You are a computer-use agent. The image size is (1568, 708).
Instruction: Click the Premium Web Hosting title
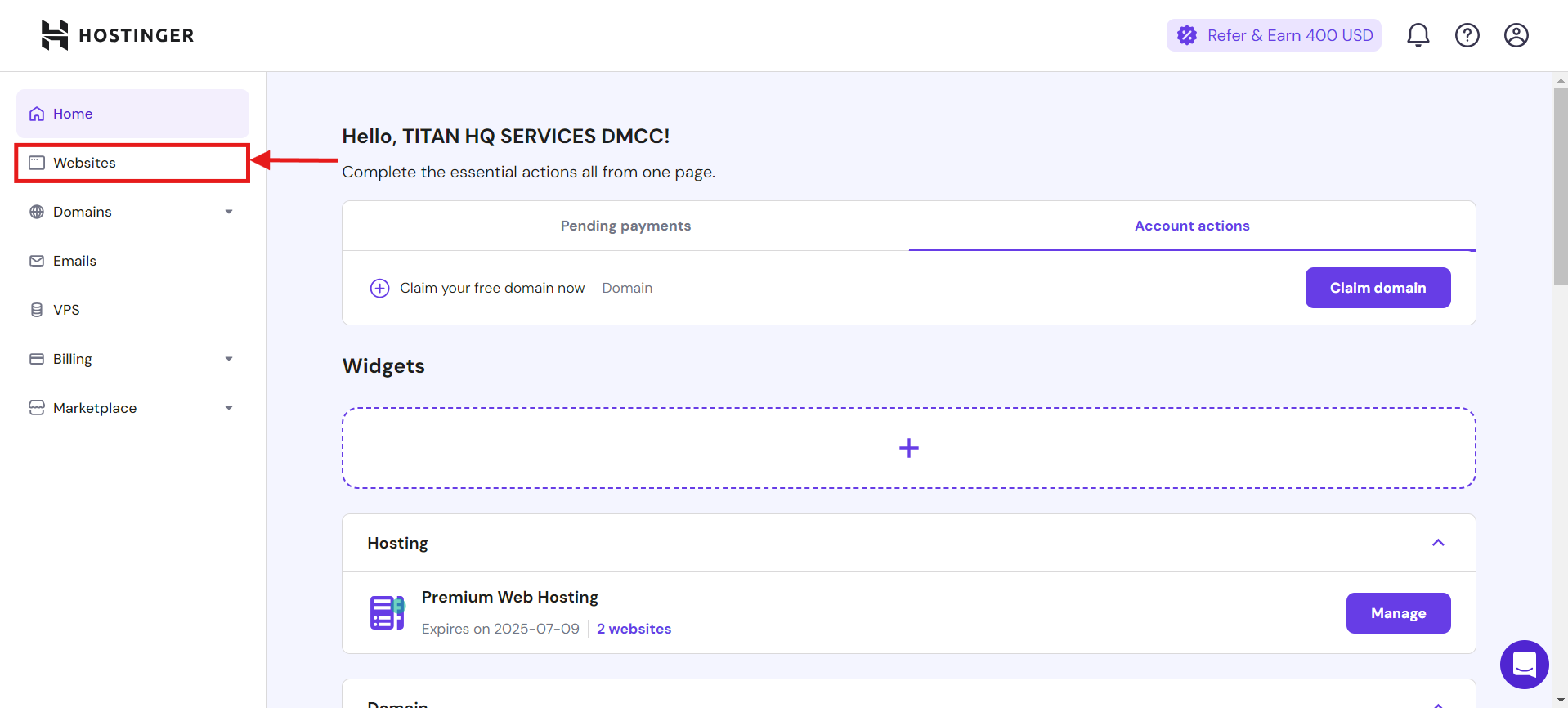[x=510, y=597]
